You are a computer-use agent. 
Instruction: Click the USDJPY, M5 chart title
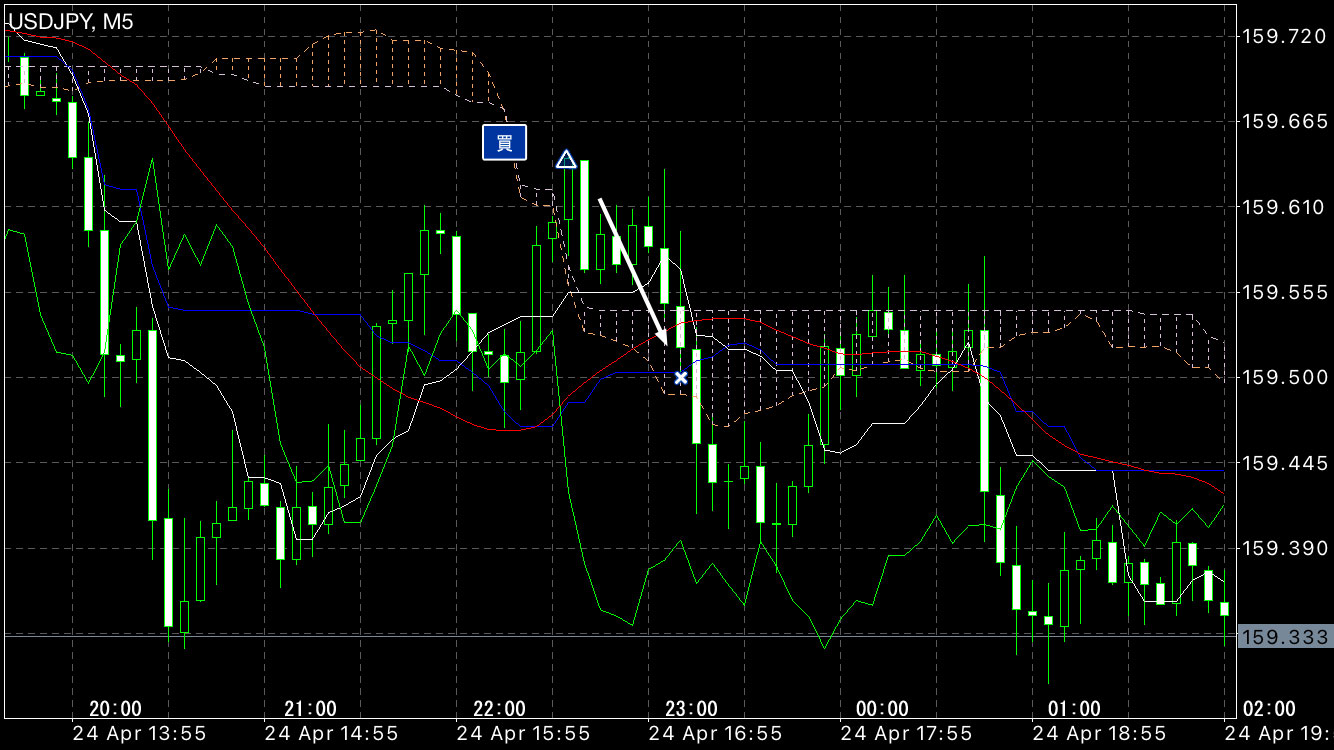[x=71, y=17]
